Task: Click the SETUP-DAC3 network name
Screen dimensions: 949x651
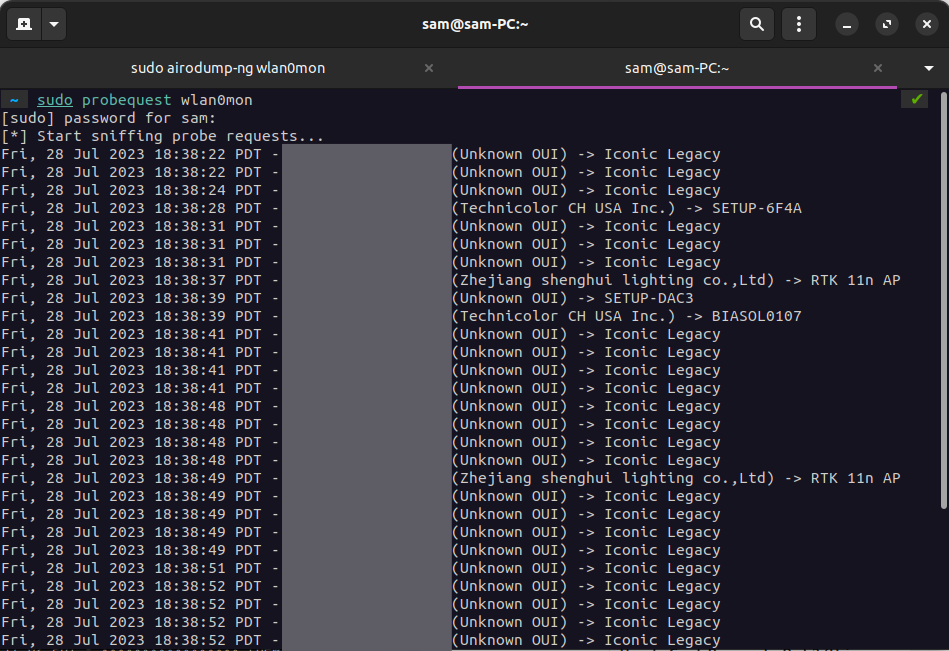Action: click(649, 298)
